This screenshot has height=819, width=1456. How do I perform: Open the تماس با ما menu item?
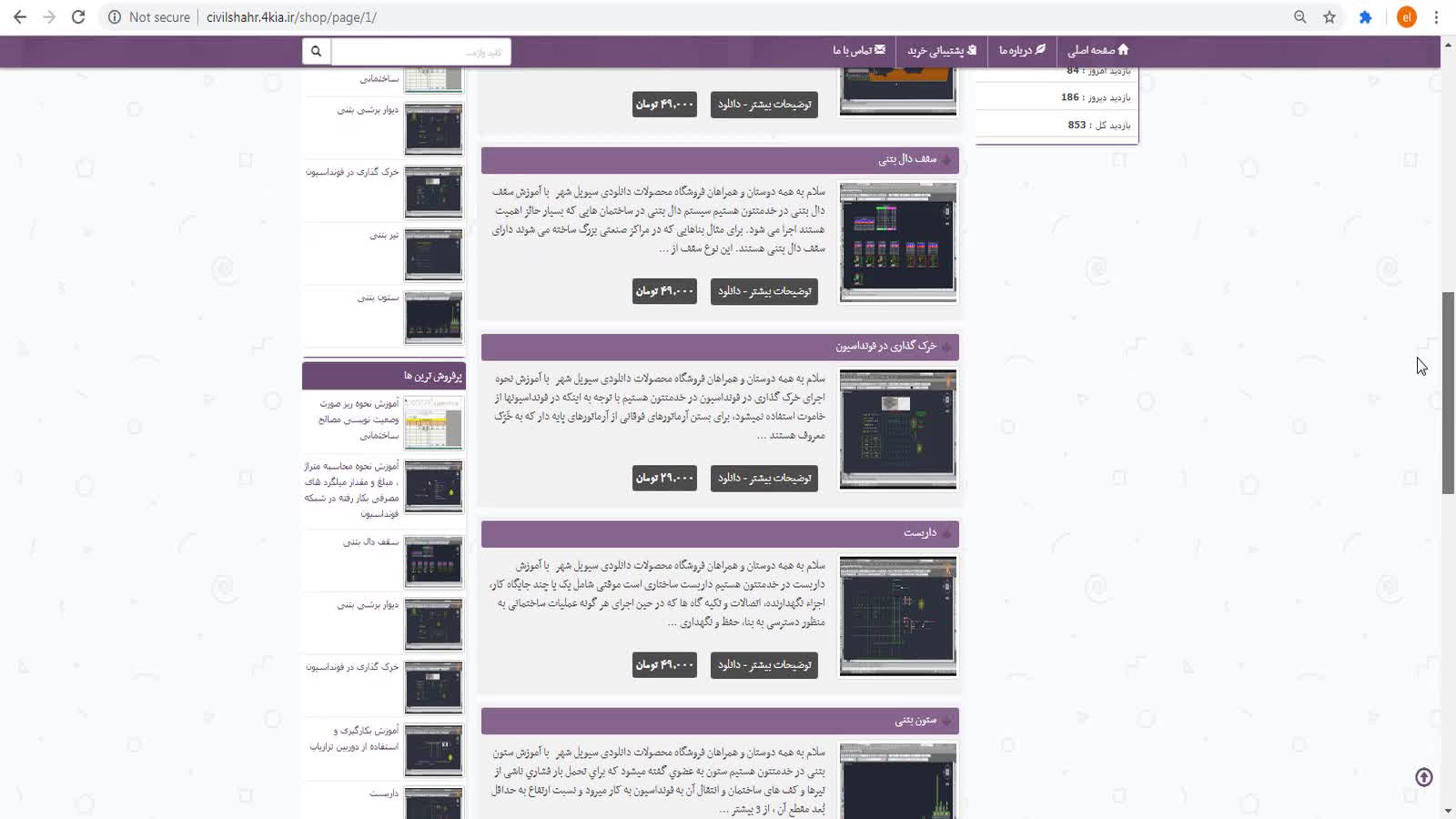pos(858,50)
